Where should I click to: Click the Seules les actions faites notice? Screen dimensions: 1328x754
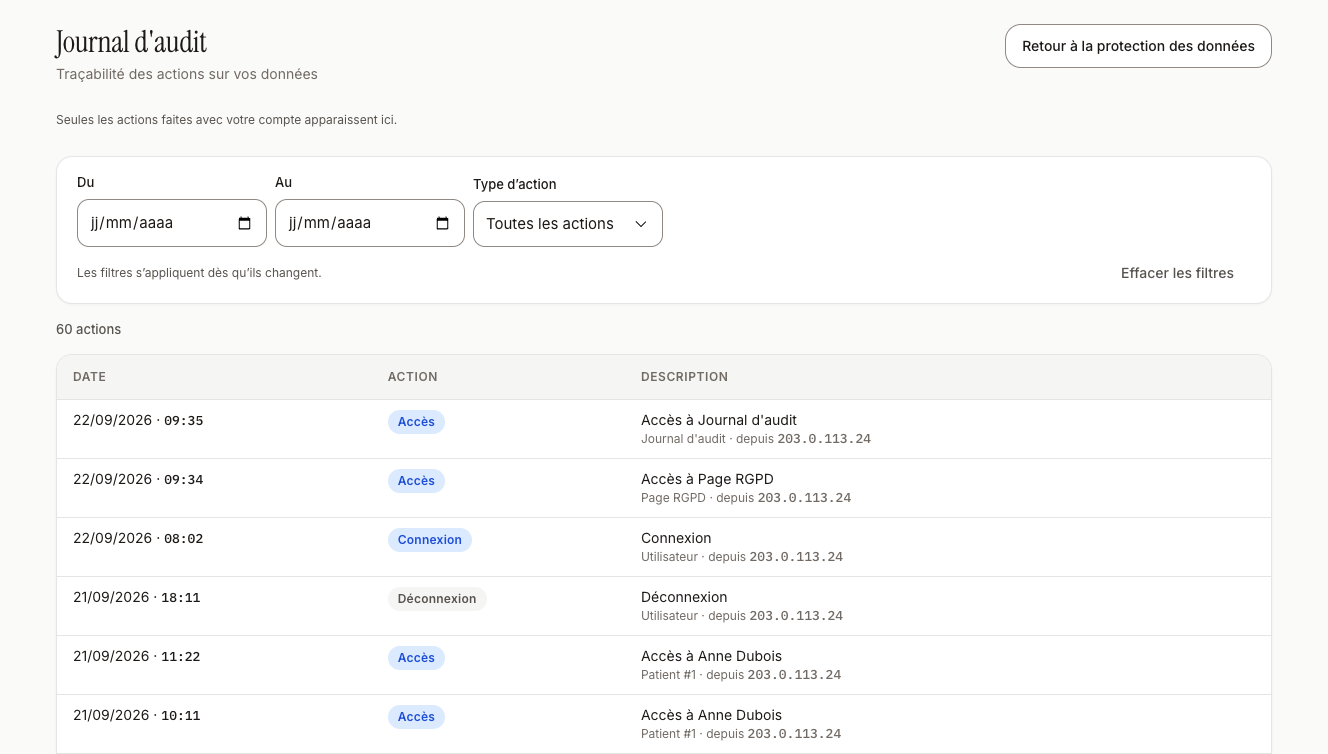(226, 120)
